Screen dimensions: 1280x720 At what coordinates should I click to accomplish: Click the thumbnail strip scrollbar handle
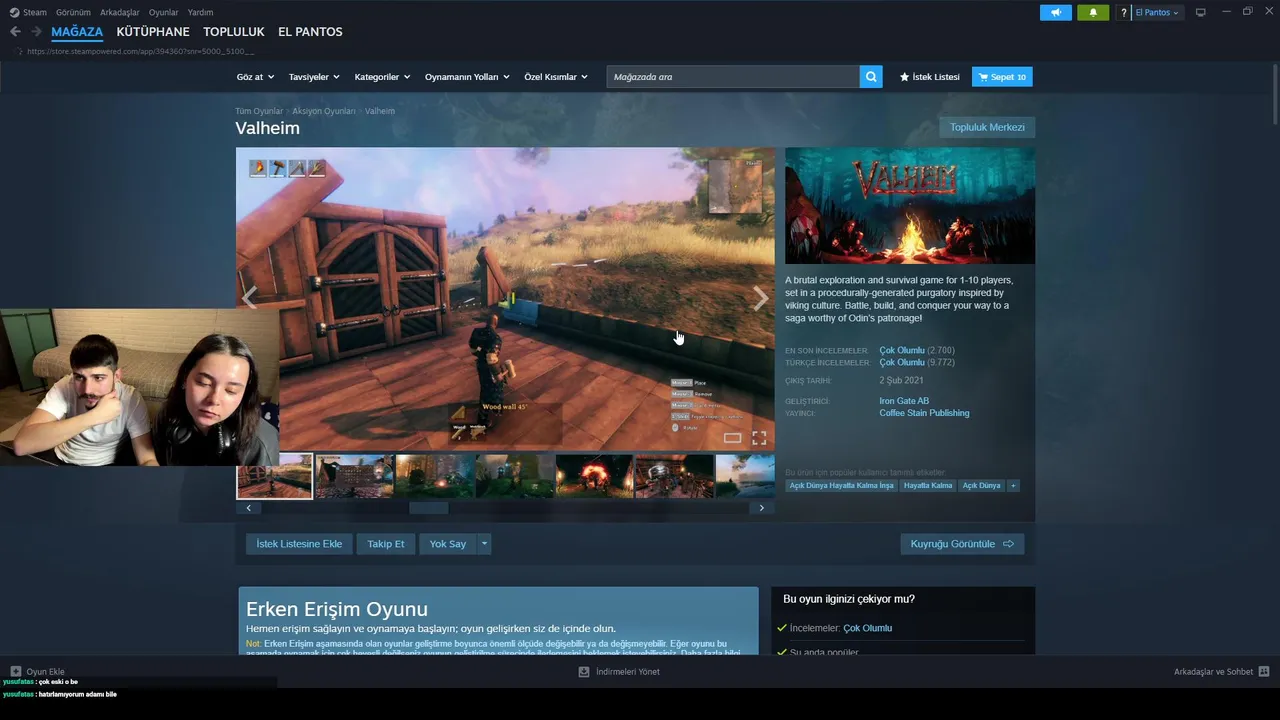429,508
